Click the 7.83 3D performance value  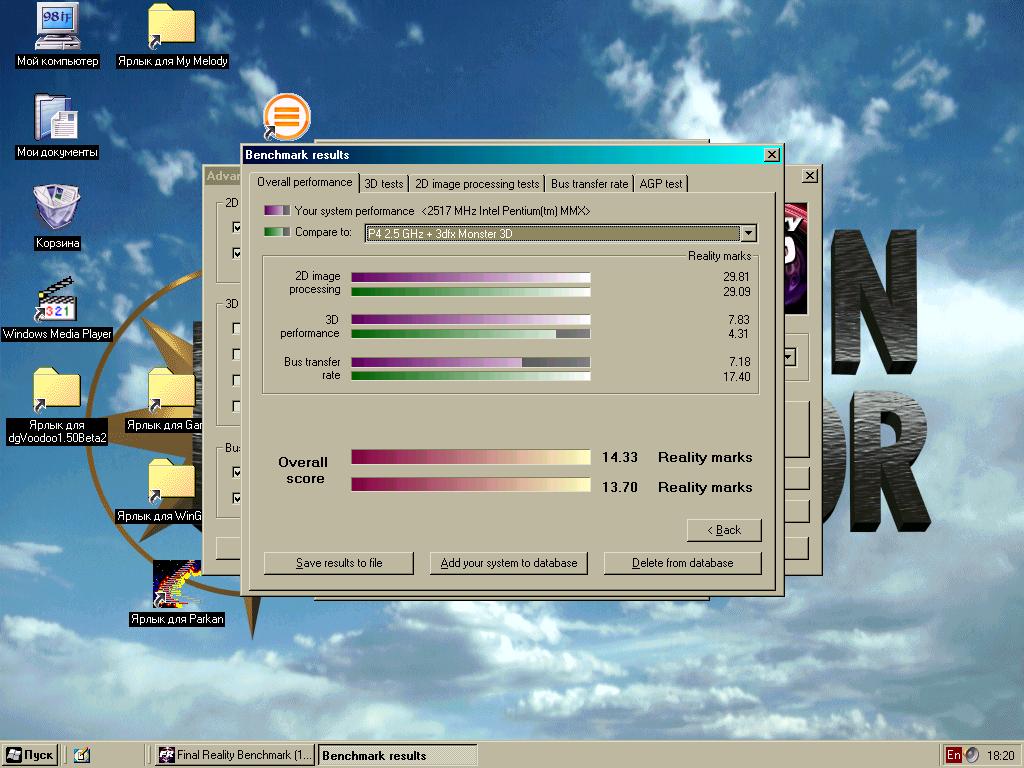(x=739, y=319)
